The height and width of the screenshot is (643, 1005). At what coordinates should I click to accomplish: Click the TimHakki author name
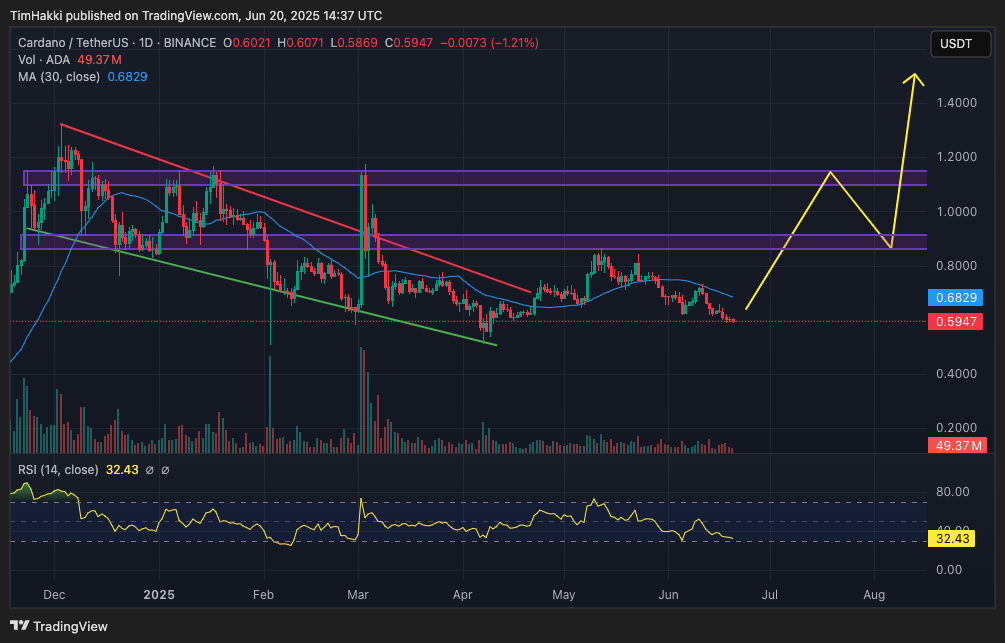(39, 16)
